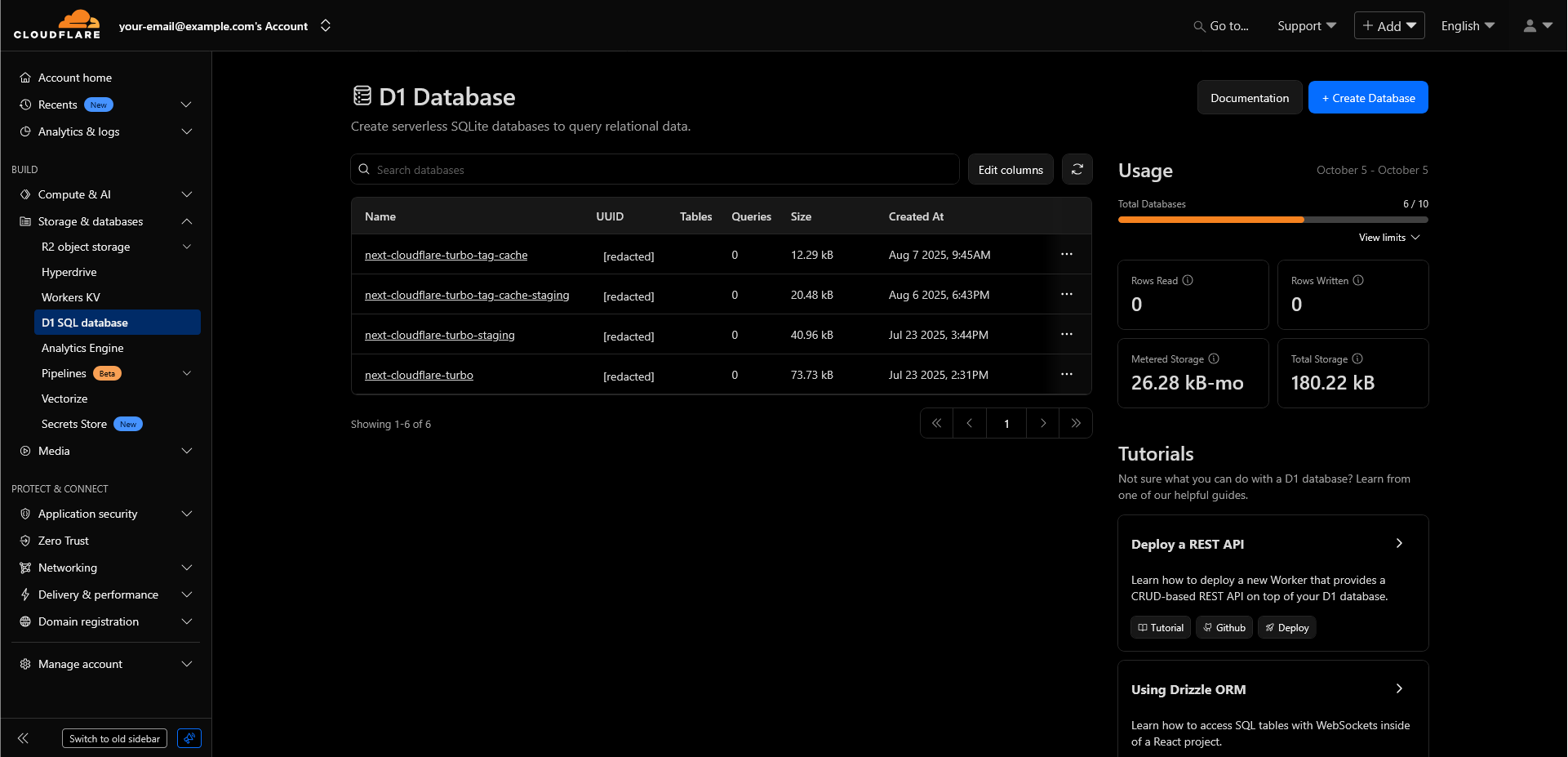The width and height of the screenshot is (1568, 757).
Task: Go to next page arrow
Action: [1042, 423]
